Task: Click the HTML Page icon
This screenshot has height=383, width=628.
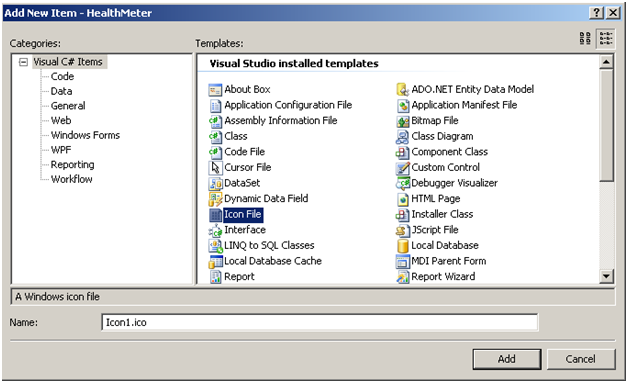Action: pos(403,199)
